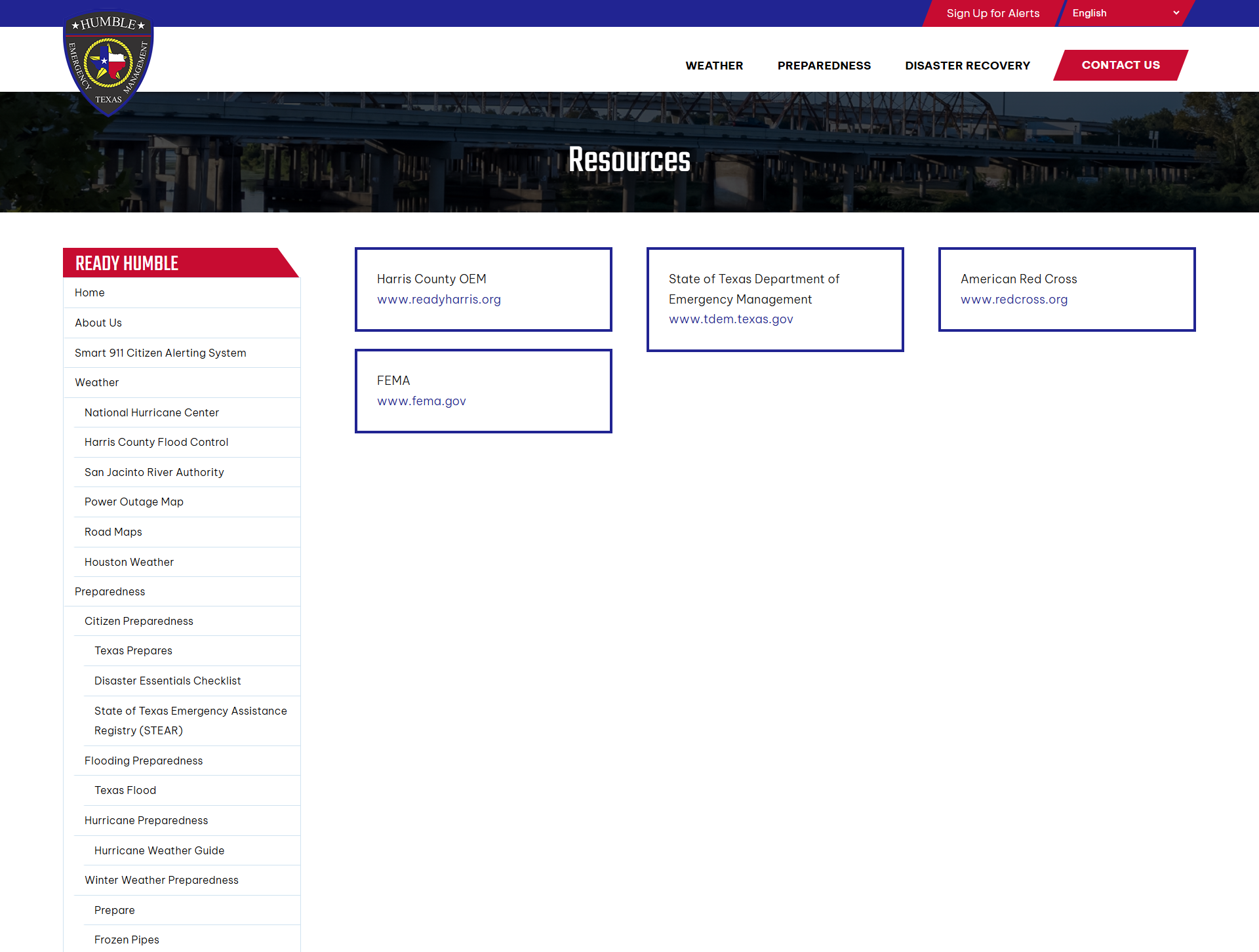Open National Hurricane Center link
The height and width of the screenshot is (952, 1259).
[187, 412]
